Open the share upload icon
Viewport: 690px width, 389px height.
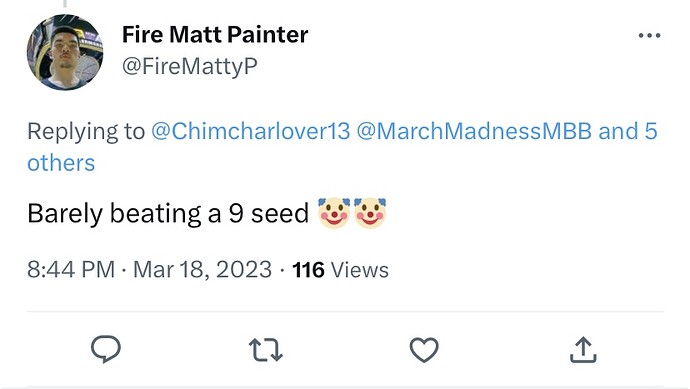tap(583, 349)
